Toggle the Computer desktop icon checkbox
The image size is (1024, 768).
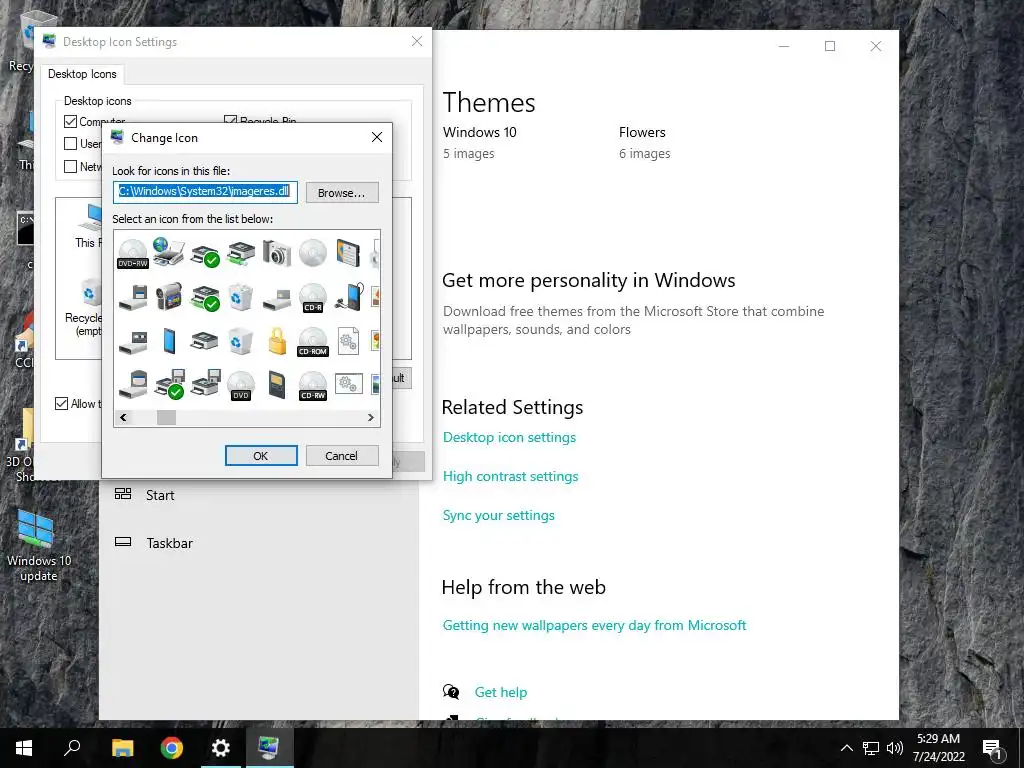tap(71, 121)
